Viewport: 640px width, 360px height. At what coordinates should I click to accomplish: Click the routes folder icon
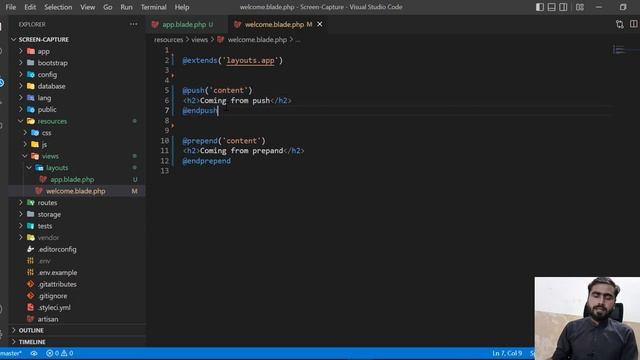(31, 202)
